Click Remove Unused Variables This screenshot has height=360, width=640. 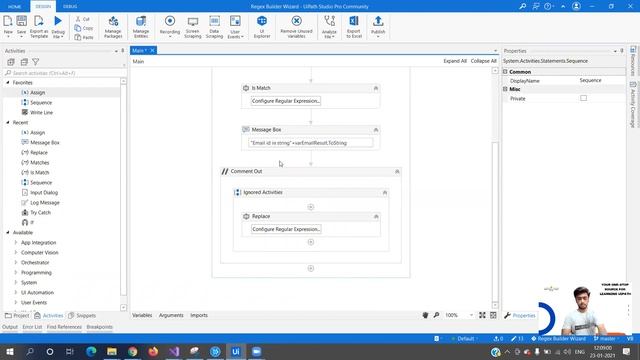coord(296,27)
